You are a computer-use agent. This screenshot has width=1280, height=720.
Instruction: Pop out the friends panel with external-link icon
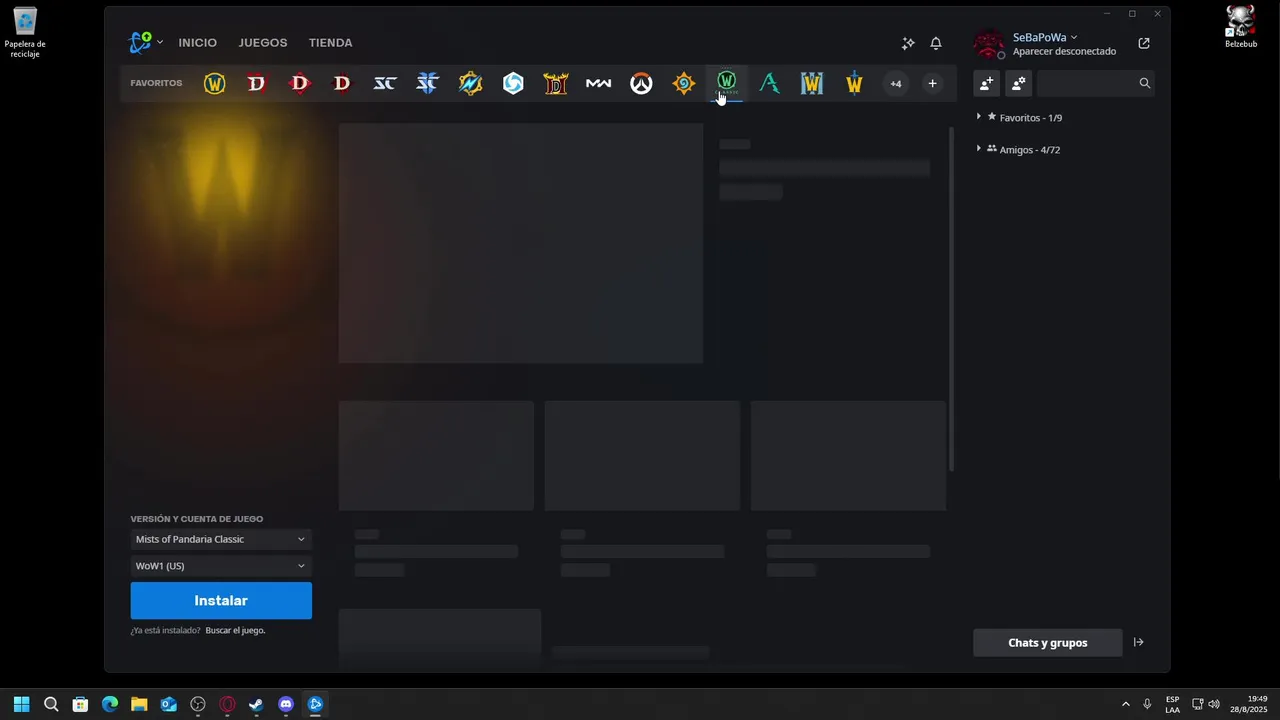(1144, 43)
